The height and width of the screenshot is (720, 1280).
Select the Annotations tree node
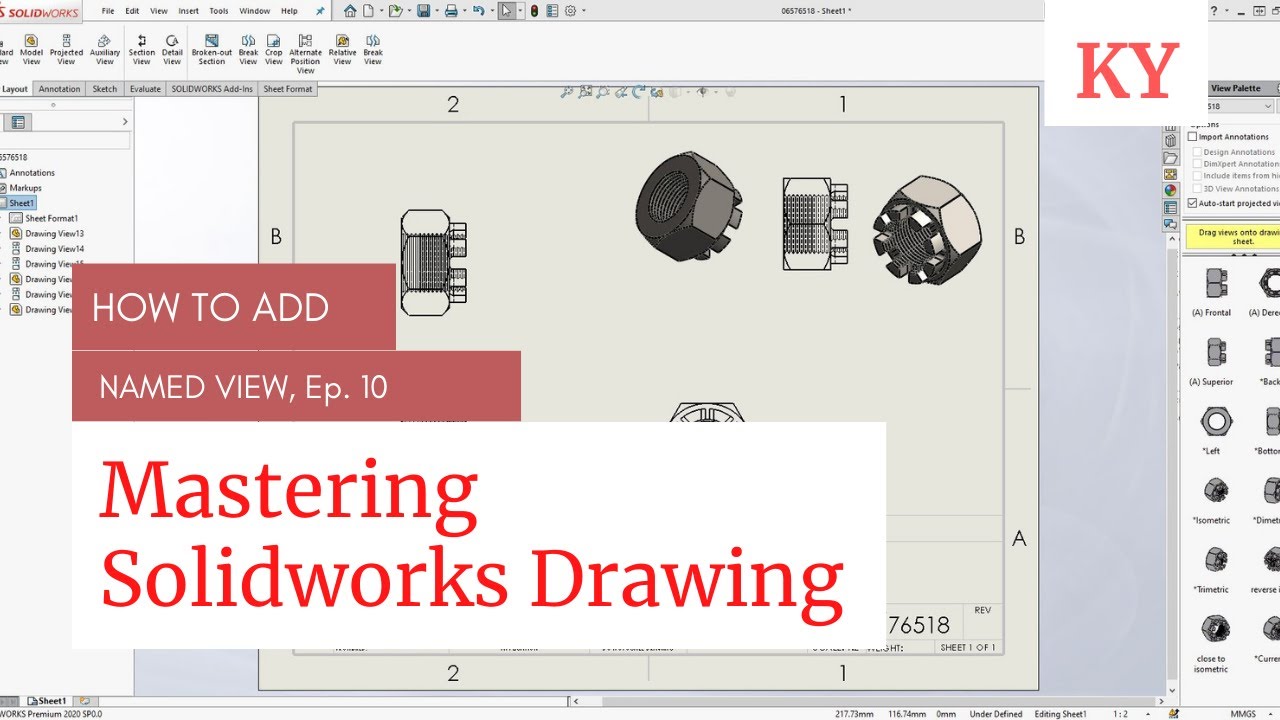click(27, 173)
